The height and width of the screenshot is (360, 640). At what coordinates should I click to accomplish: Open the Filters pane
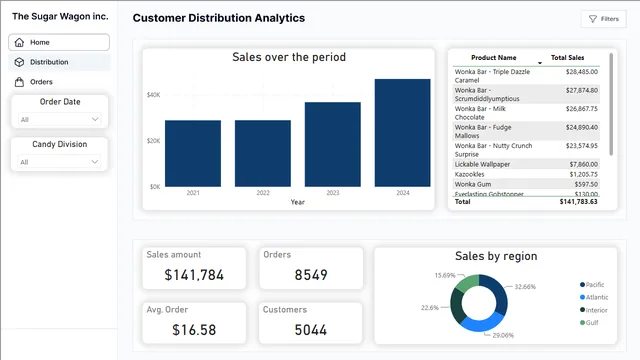point(603,19)
